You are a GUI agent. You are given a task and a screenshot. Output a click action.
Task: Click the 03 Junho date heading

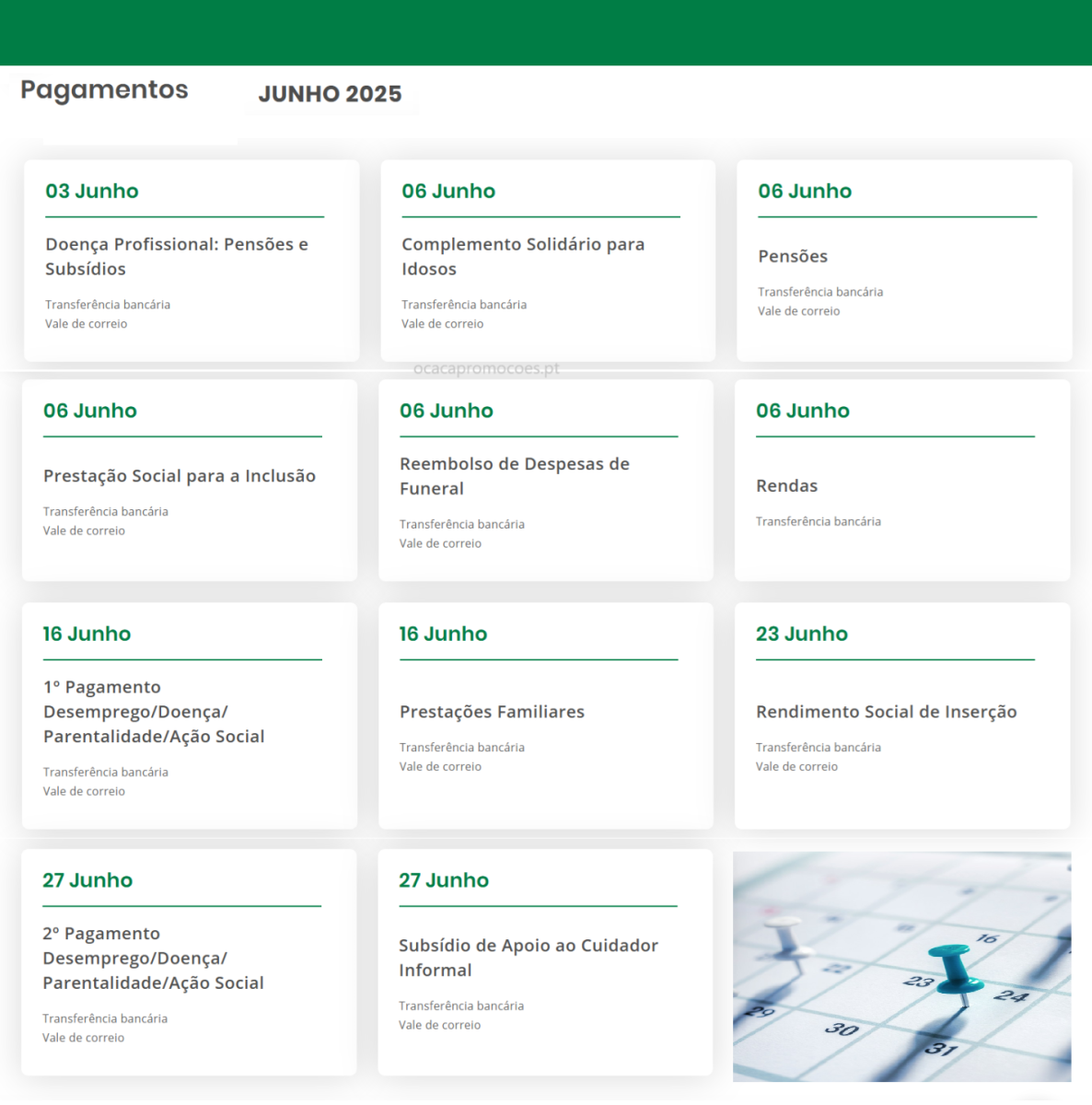click(92, 192)
